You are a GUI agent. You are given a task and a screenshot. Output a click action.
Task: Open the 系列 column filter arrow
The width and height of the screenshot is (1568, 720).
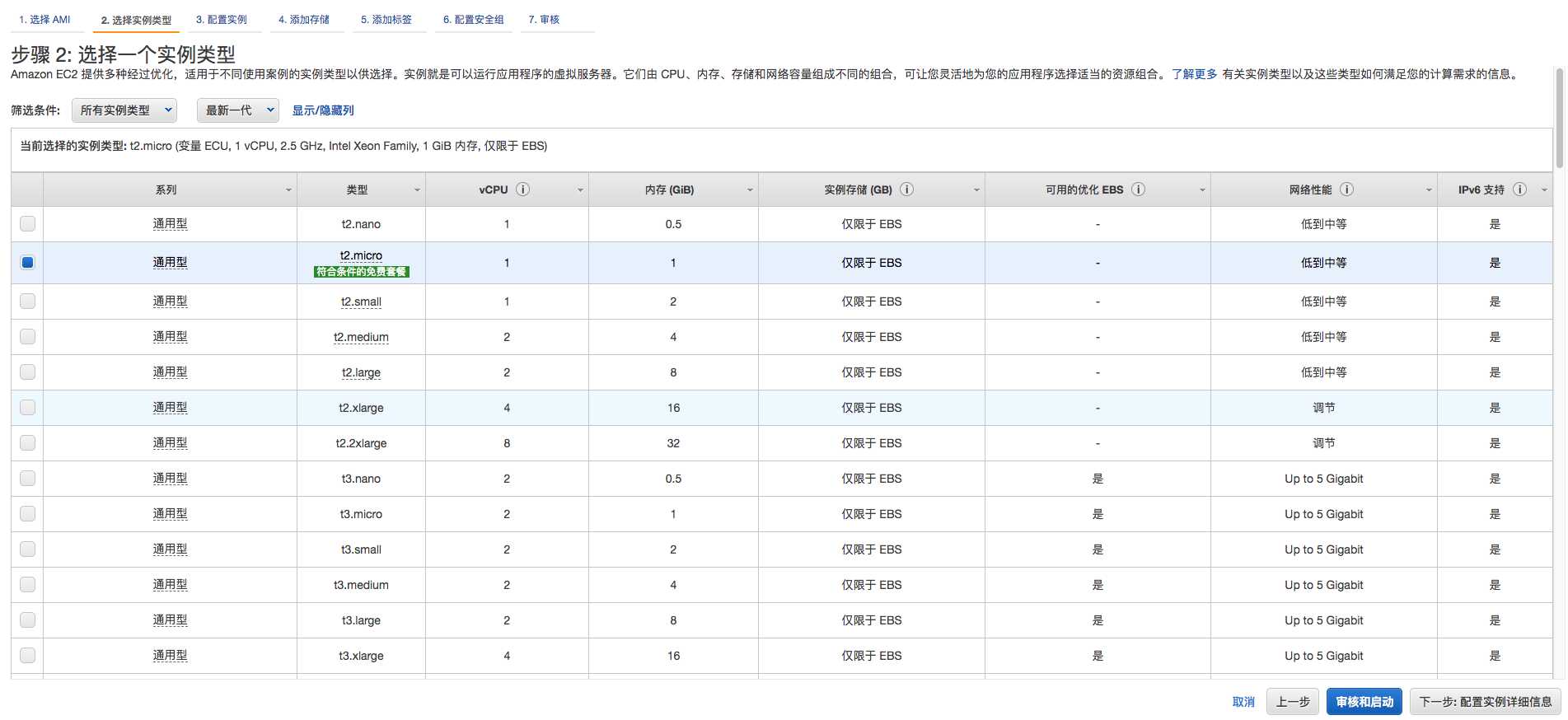pos(288,190)
